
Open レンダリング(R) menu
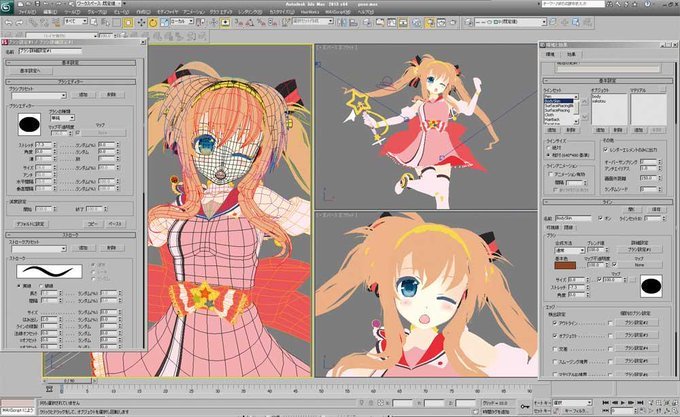(x=250, y=12)
